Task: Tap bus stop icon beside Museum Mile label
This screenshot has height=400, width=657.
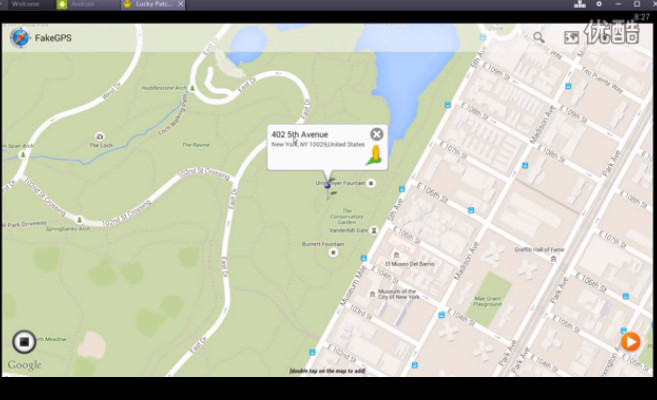Action: [364, 258]
